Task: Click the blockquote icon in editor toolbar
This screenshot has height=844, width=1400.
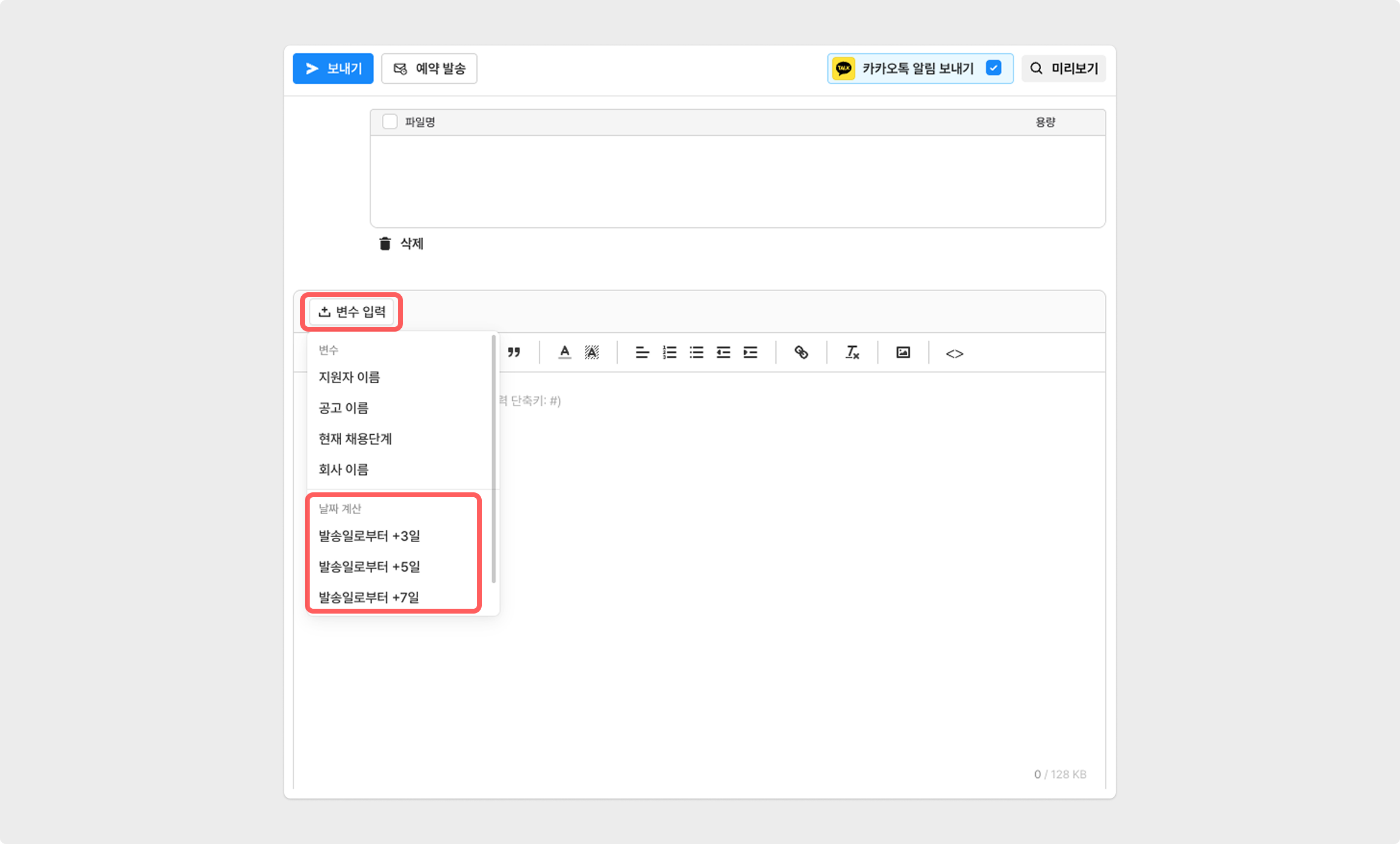Action: [x=514, y=352]
